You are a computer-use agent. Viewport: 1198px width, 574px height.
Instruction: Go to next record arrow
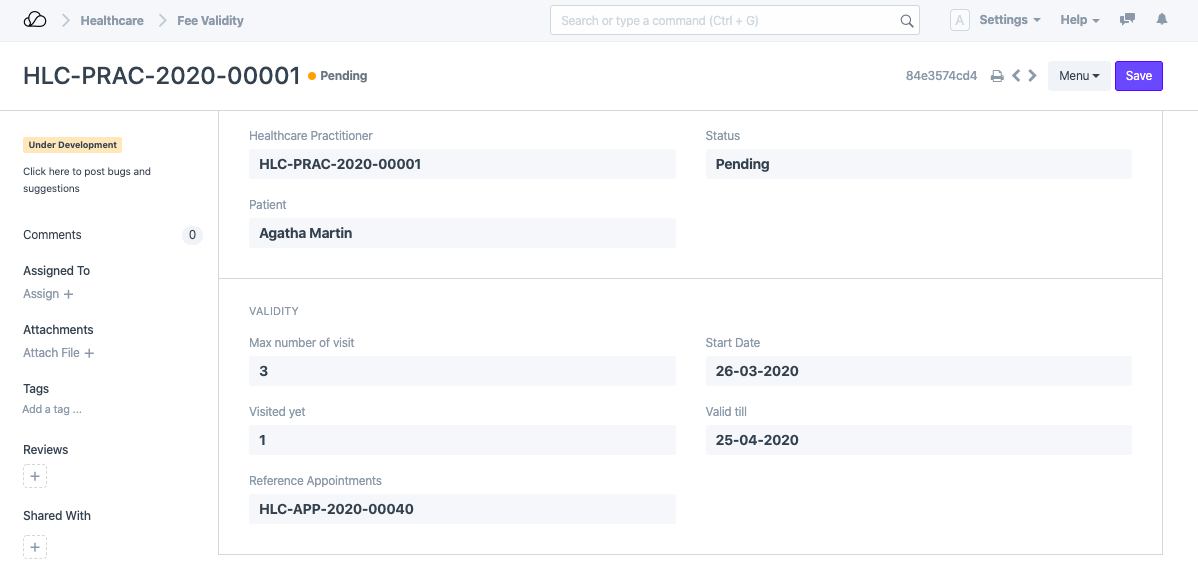[x=1032, y=76]
